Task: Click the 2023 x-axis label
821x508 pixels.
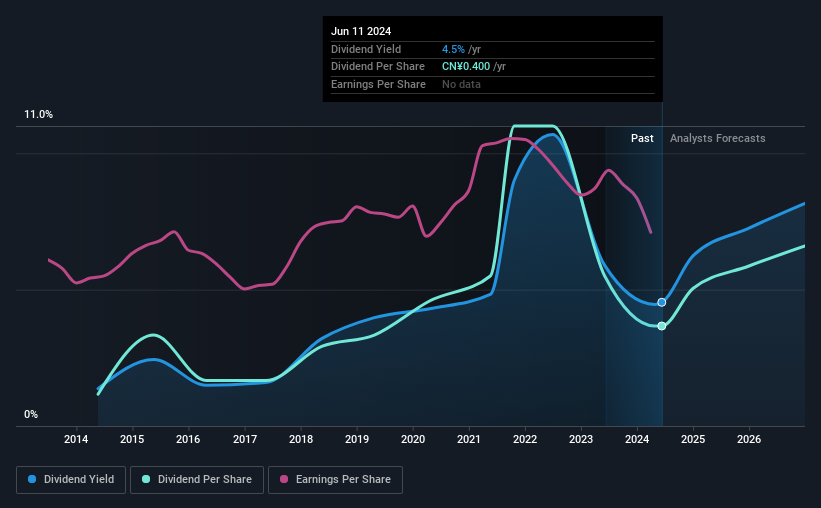Action: [581, 439]
